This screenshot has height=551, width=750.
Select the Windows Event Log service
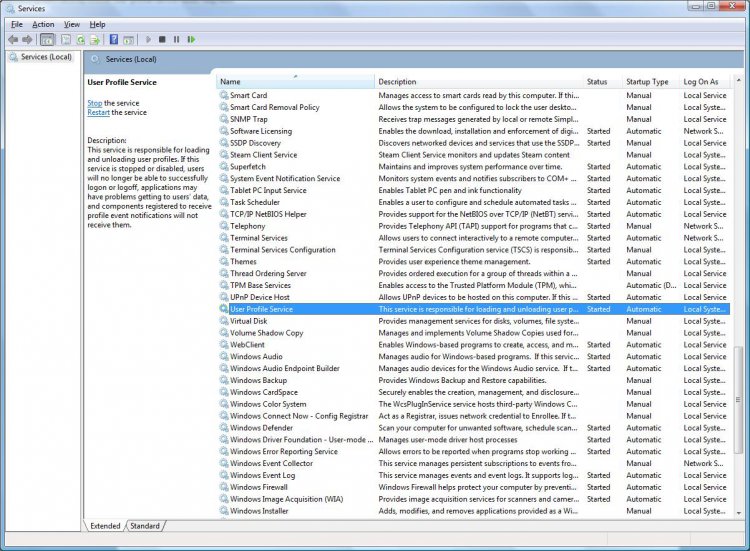pyautogui.click(x=474, y=475)
